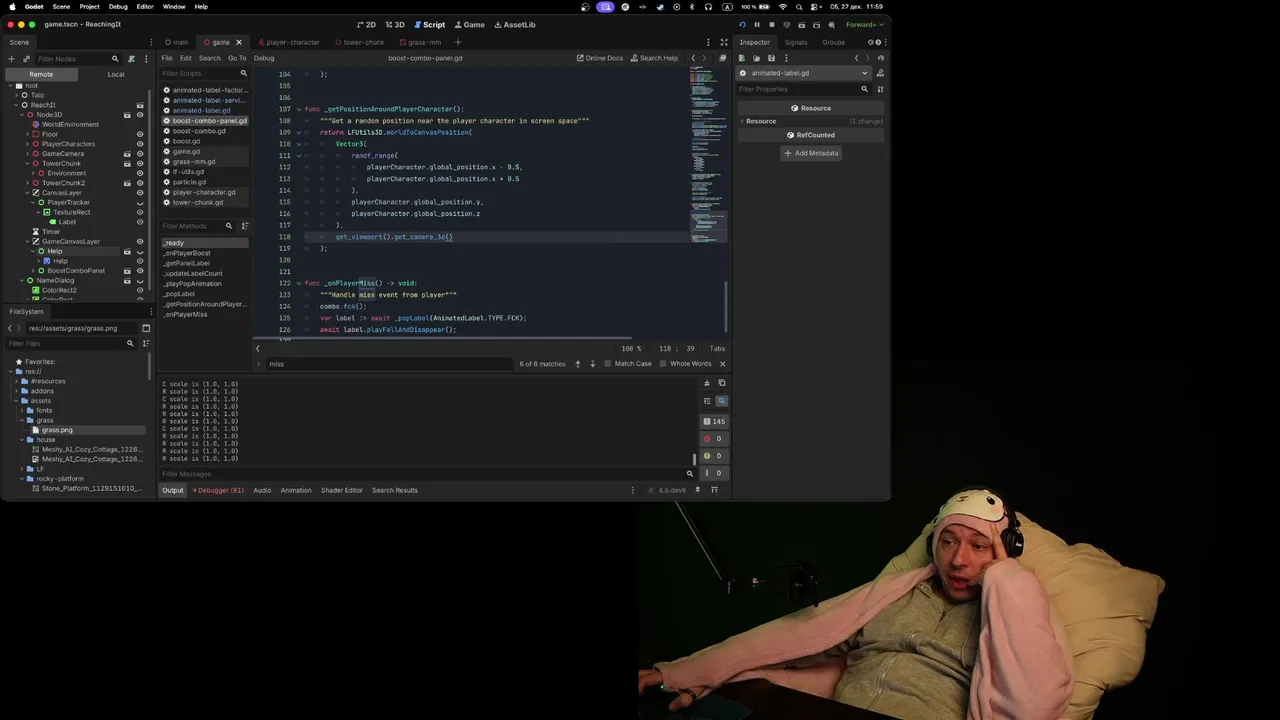Image resolution: width=1280 pixels, height=720 pixels.
Task: Open the script File menu
Action: tap(167, 58)
